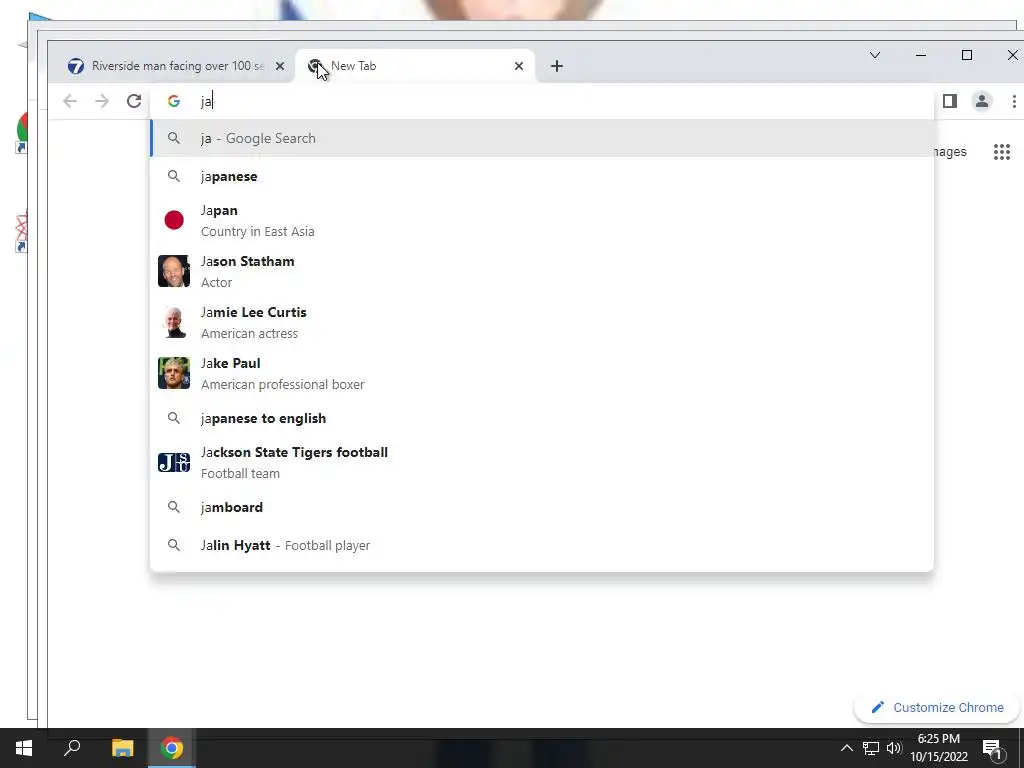Open the Chrome profile avatar menu
Screen dimensions: 1024x768
tap(982, 101)
